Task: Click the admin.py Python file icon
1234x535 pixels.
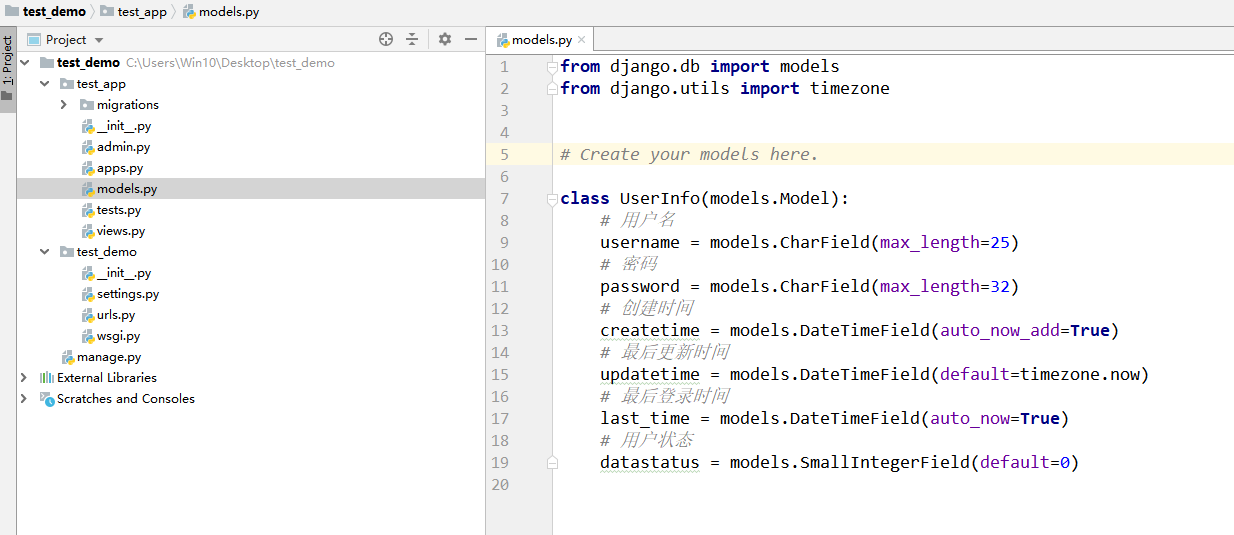Action: [x=87, y=147]
